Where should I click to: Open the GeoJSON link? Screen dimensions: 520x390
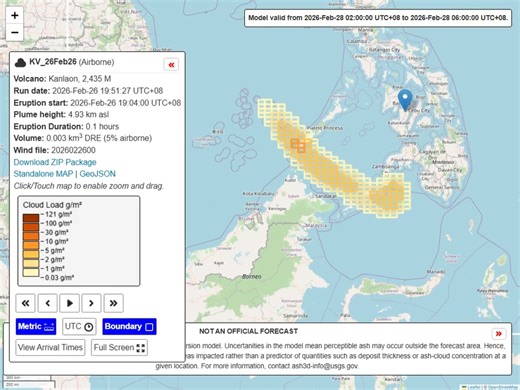tap(98, 174)
